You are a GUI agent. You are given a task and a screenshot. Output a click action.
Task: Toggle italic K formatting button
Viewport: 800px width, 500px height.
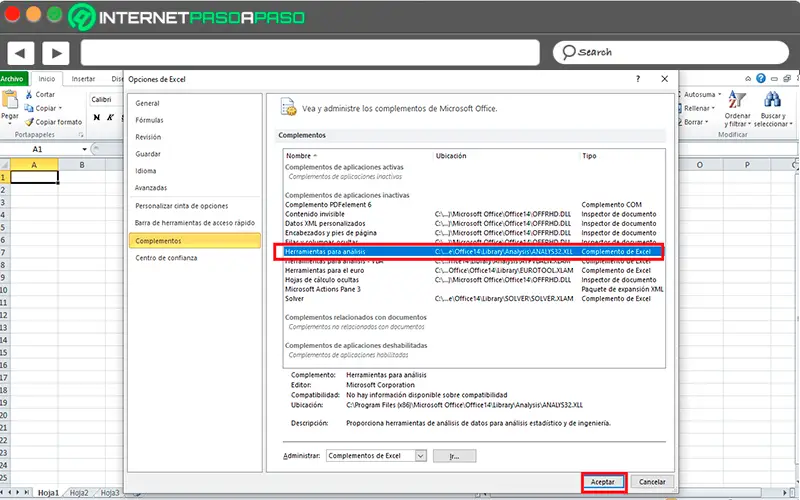pyautogui.click(x=110, y=117)
